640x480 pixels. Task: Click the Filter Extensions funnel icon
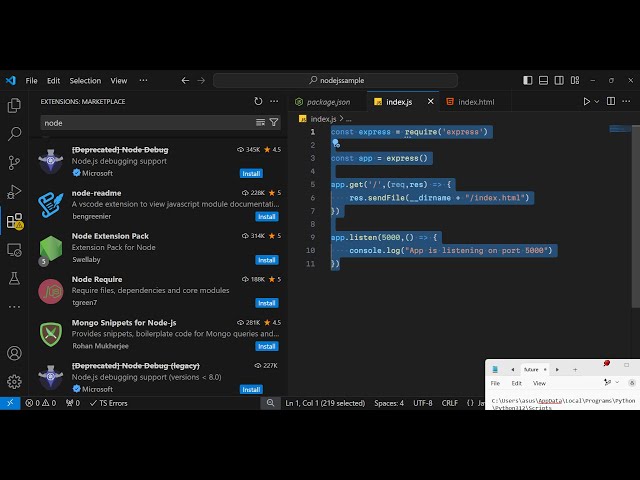pos(274,122)
